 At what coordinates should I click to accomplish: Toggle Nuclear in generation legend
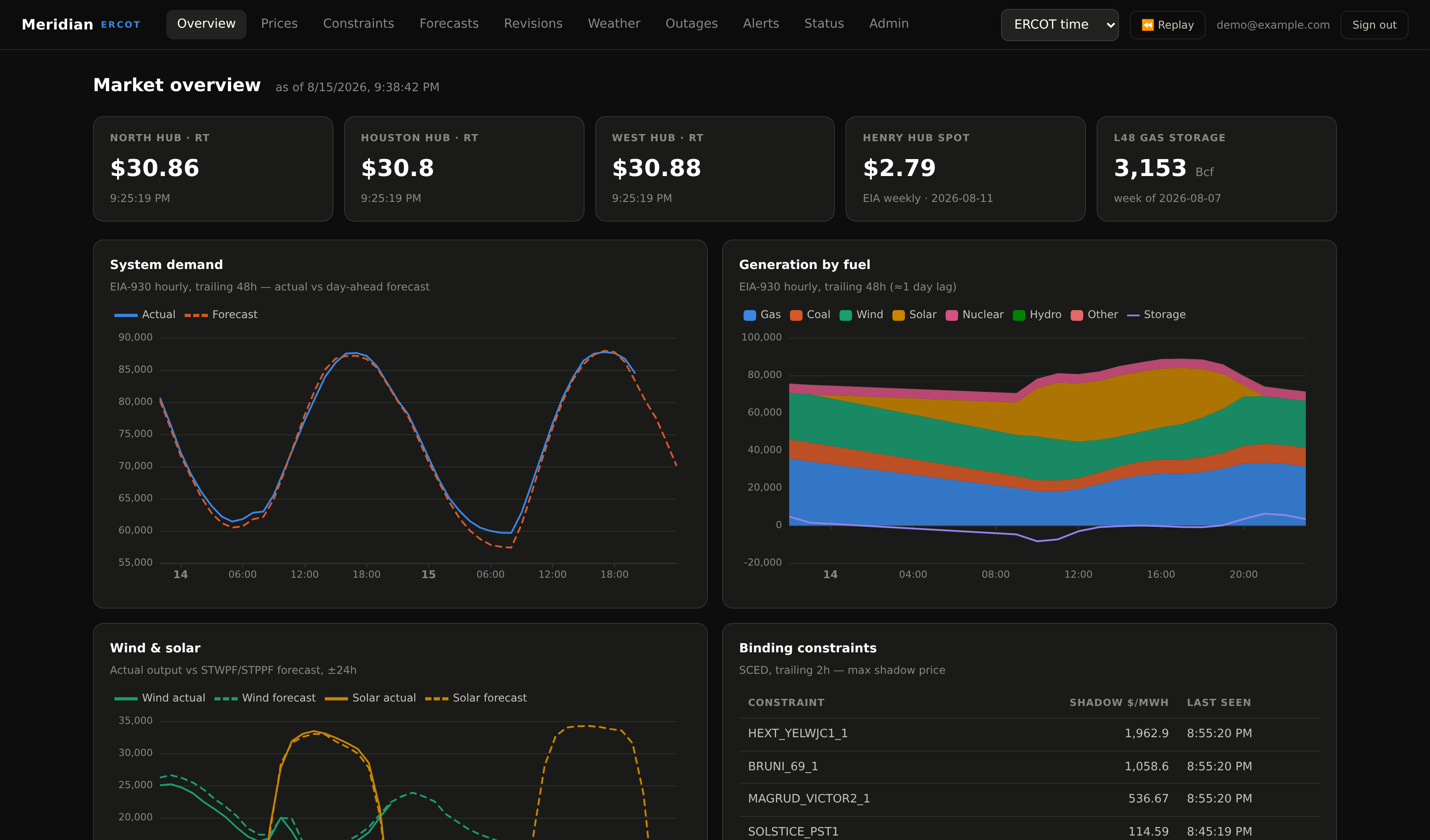(x=974, y=315)
